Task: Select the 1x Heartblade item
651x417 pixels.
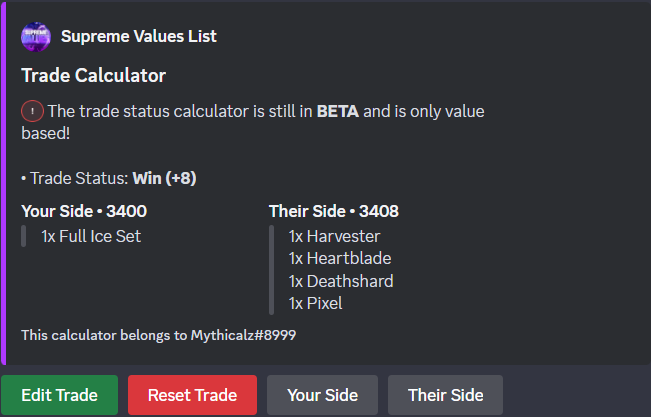Action: tap(339, 259)
